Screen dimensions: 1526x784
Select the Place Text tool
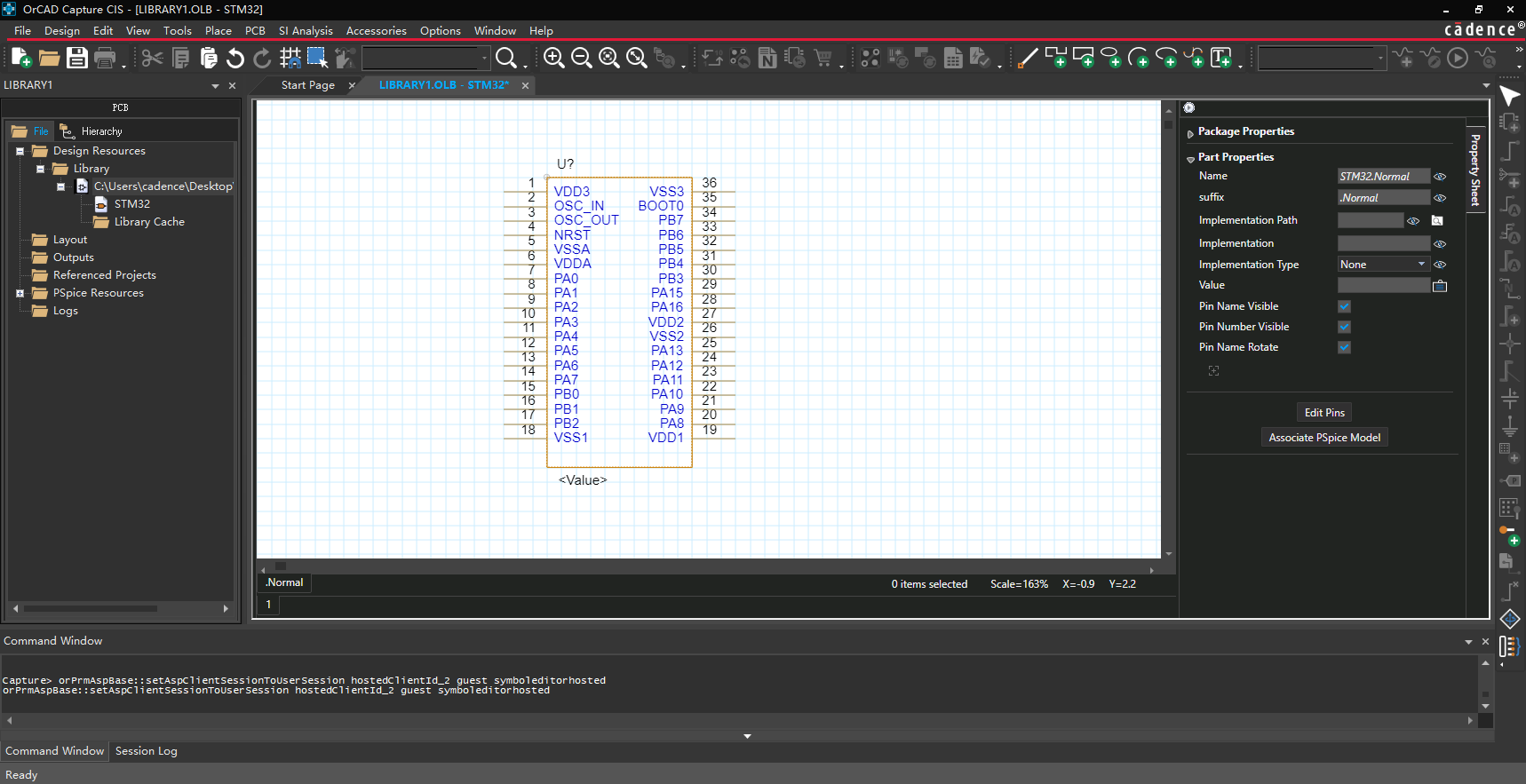[1221, 58]
